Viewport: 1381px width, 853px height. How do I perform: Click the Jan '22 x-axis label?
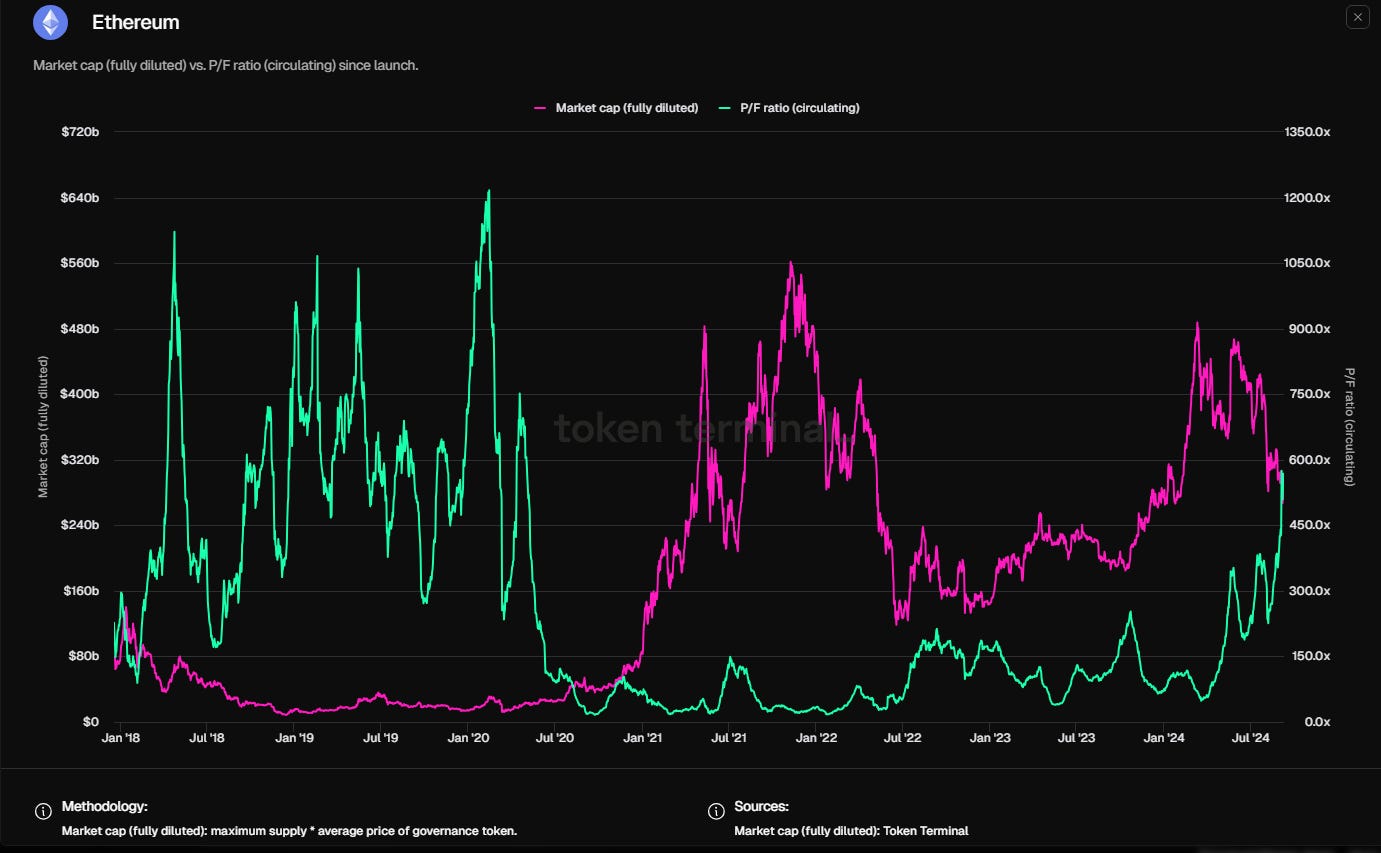(x=816, y=739)
